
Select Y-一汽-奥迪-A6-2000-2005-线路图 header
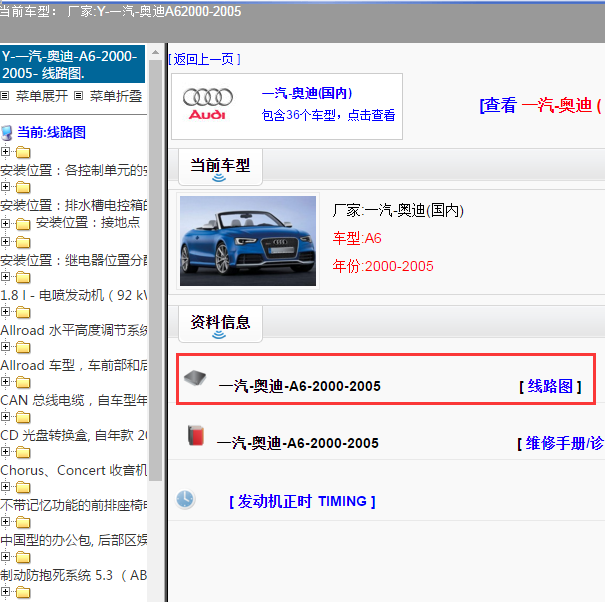click(x=73, y=64)
